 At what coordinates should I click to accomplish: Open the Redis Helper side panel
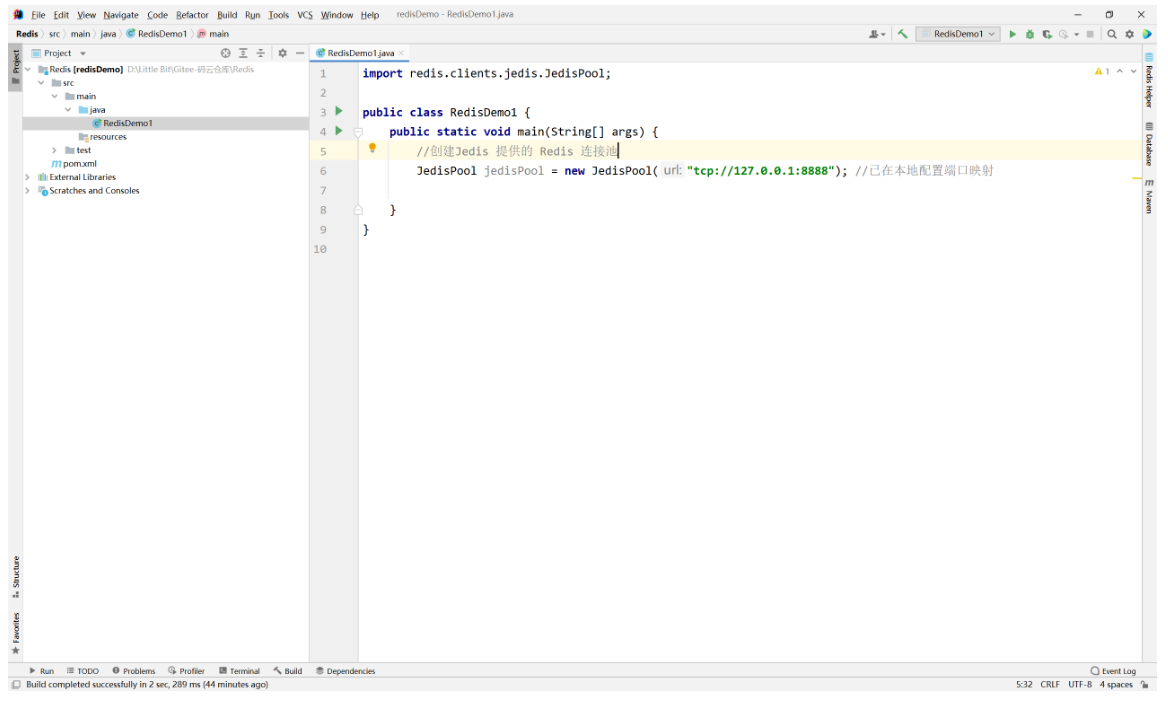[1149, 80]
